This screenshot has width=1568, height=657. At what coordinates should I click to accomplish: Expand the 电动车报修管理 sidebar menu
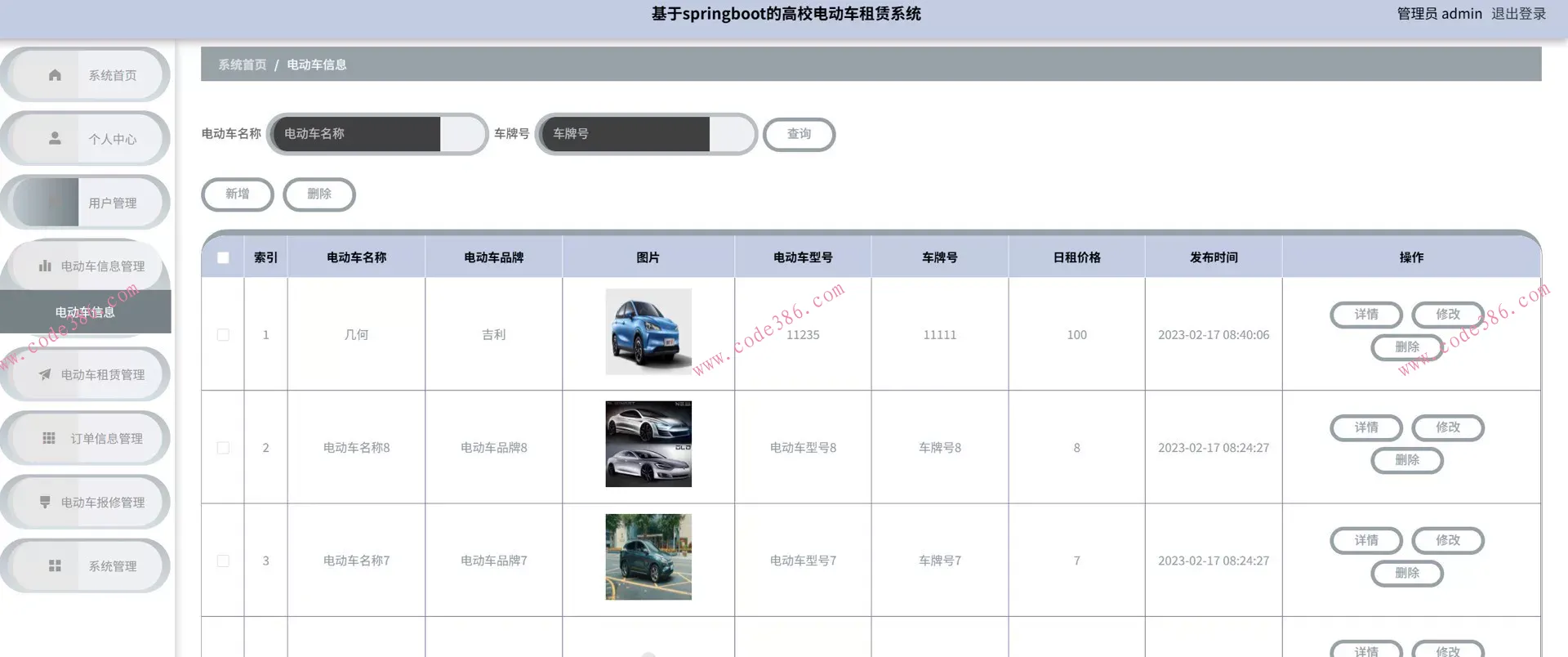pos(85,502)
